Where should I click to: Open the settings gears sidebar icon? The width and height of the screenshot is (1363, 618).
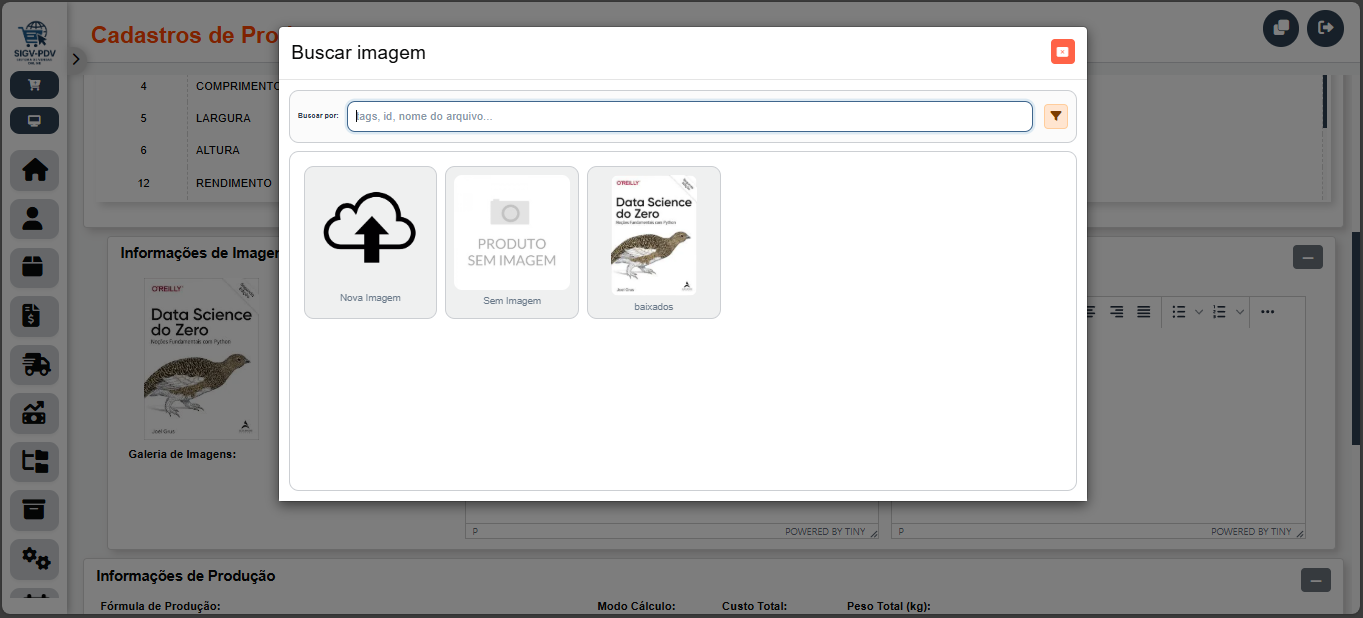coord(35,558)
